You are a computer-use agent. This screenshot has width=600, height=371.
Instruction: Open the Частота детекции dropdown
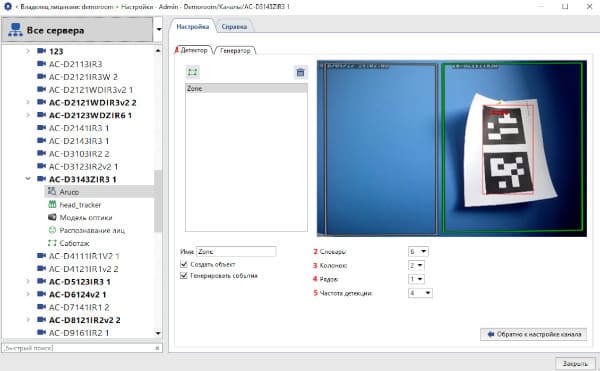coord(420,293)
